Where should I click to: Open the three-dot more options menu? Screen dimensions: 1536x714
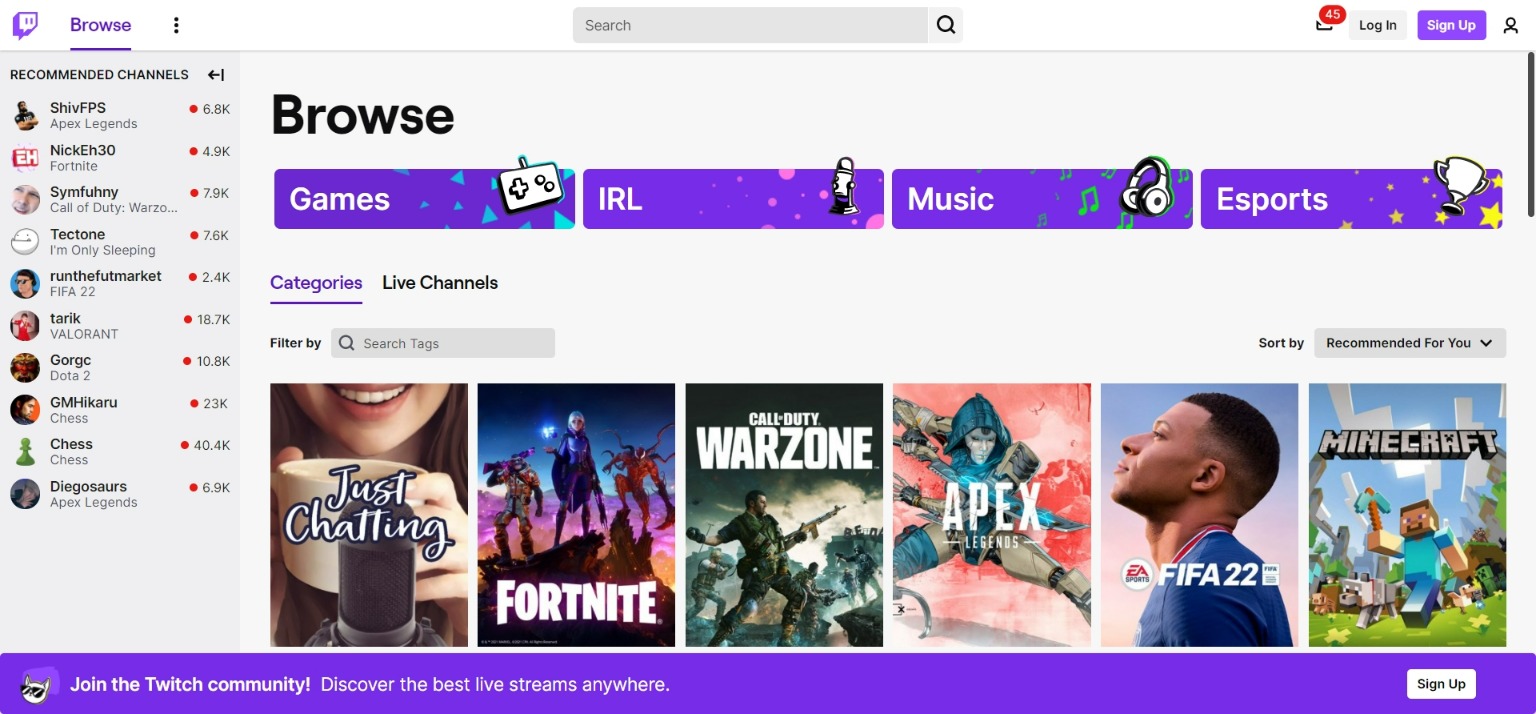[176, 25]
